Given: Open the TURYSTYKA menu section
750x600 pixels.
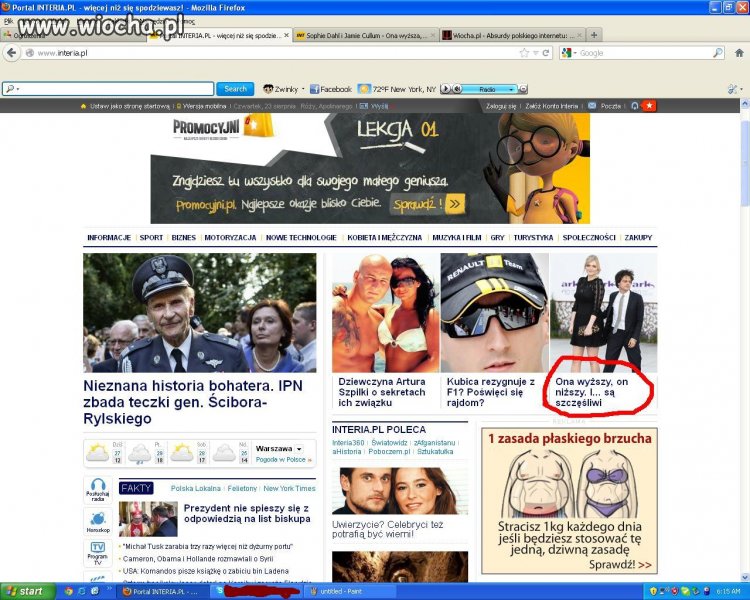Looking at the screenshot, I should click(x=533, y=237).
